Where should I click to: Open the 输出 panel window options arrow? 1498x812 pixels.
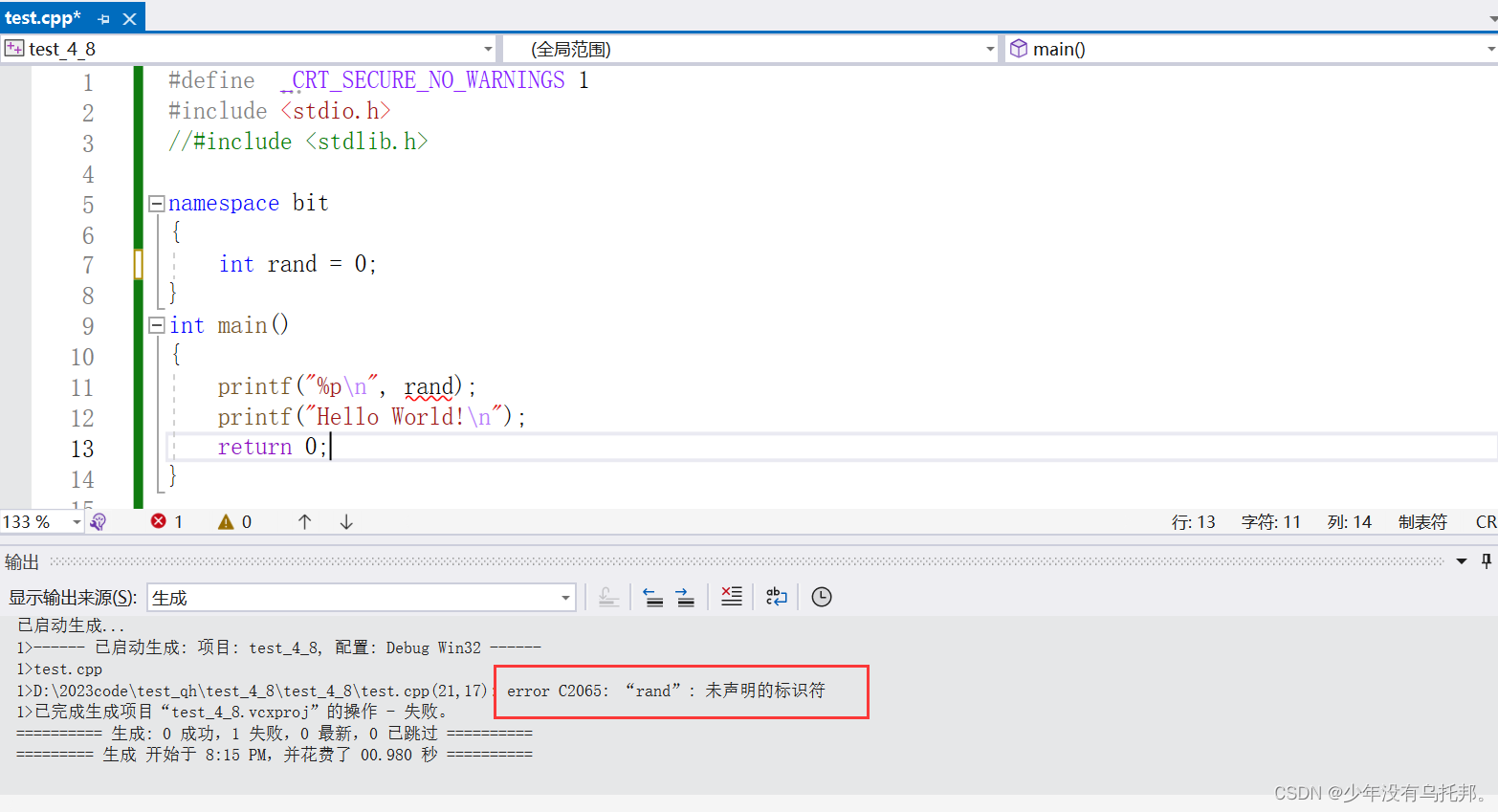(1462, 561)
